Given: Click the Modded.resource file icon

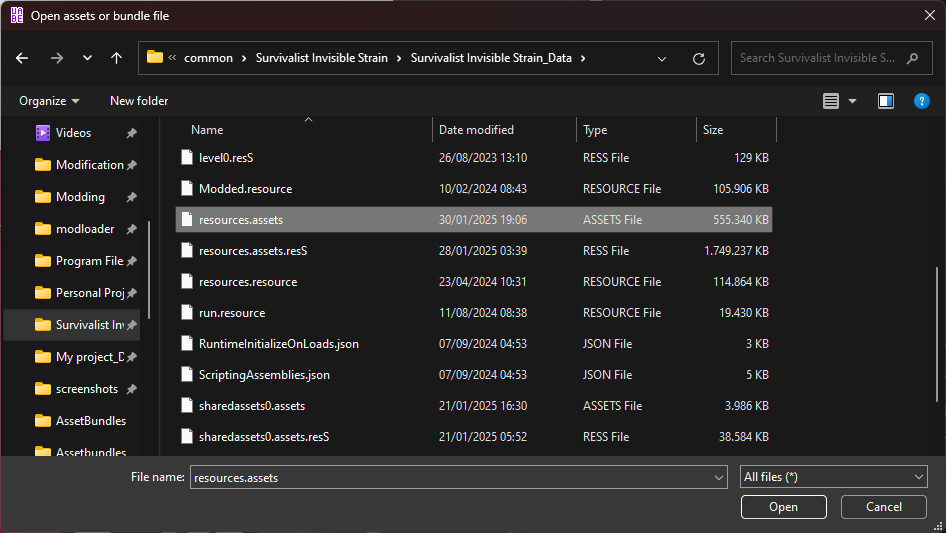Looking at the screenshot, I should (185, 188).
